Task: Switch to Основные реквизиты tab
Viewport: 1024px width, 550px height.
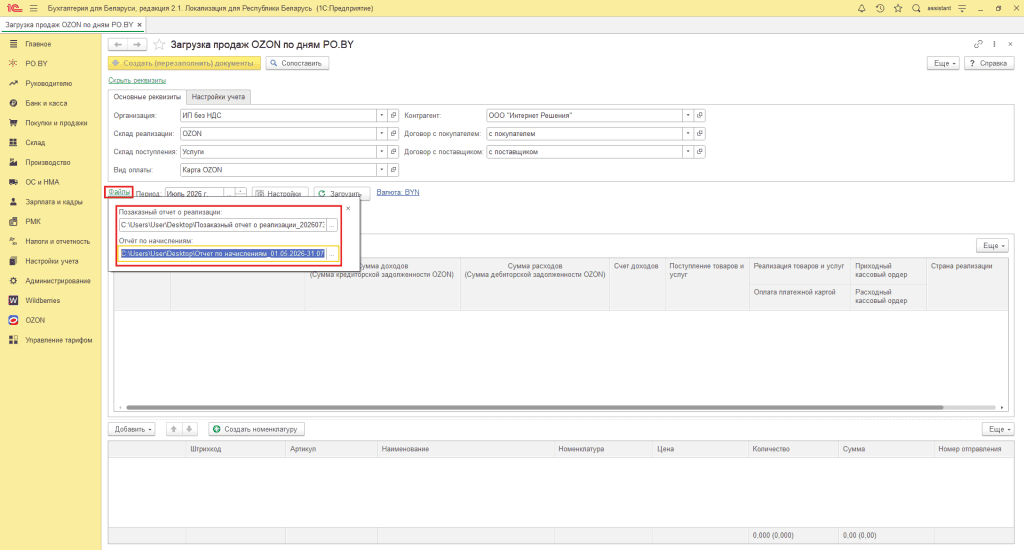Action: click(147, 97)
